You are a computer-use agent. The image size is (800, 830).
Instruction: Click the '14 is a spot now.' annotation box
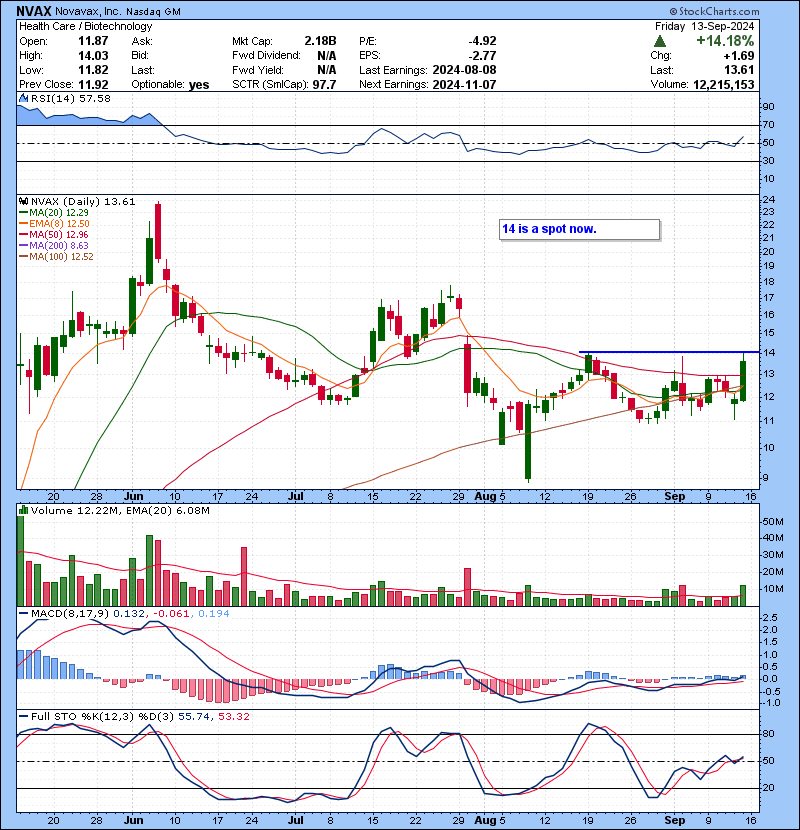580,229
